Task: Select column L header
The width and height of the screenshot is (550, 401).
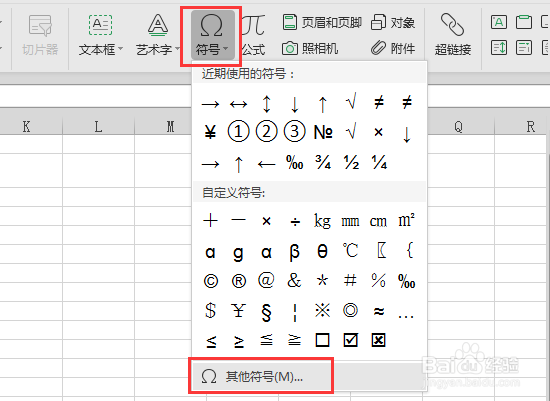Action: coord(99,126)
